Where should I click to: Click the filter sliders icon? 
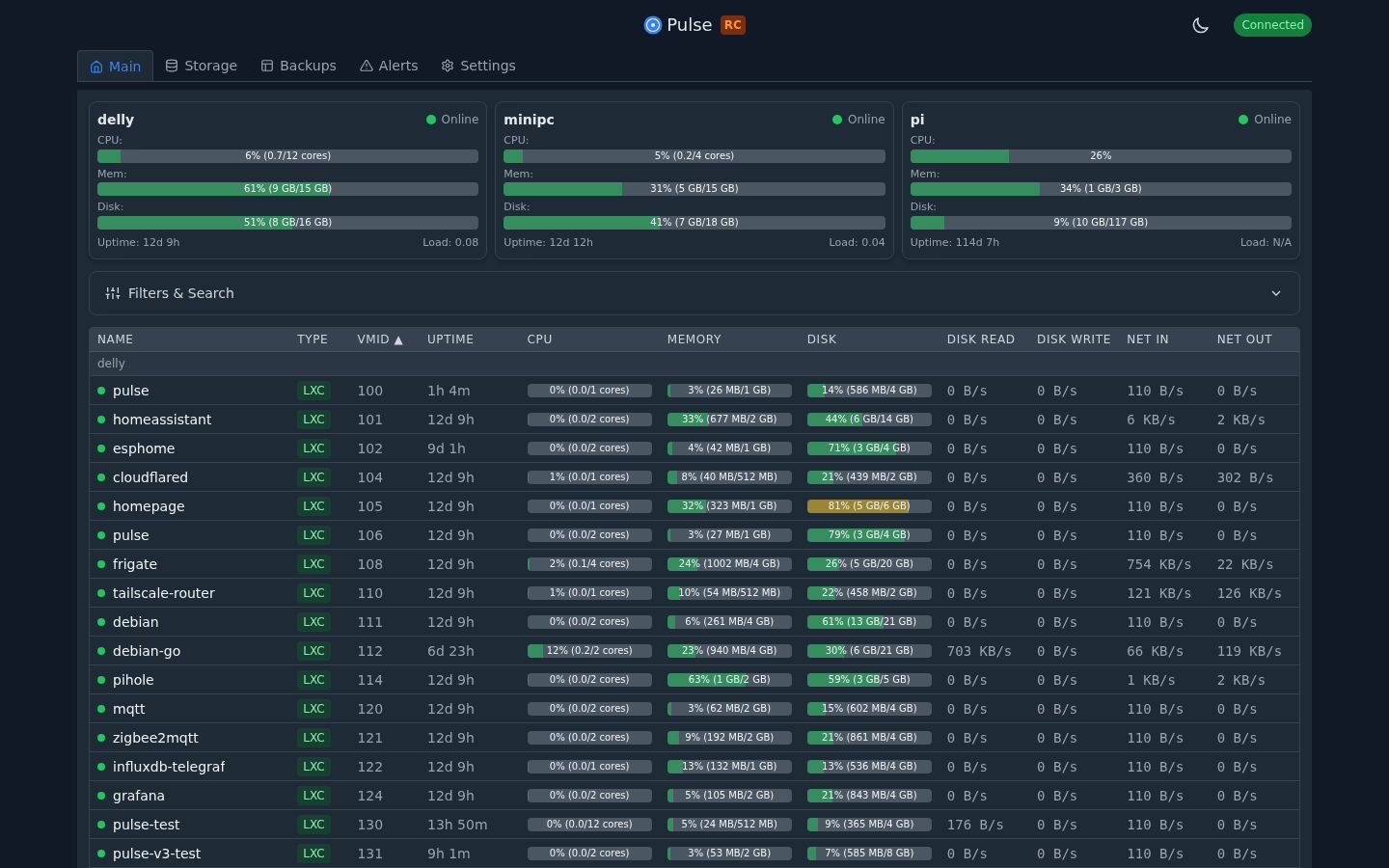(x=113, y=293)
